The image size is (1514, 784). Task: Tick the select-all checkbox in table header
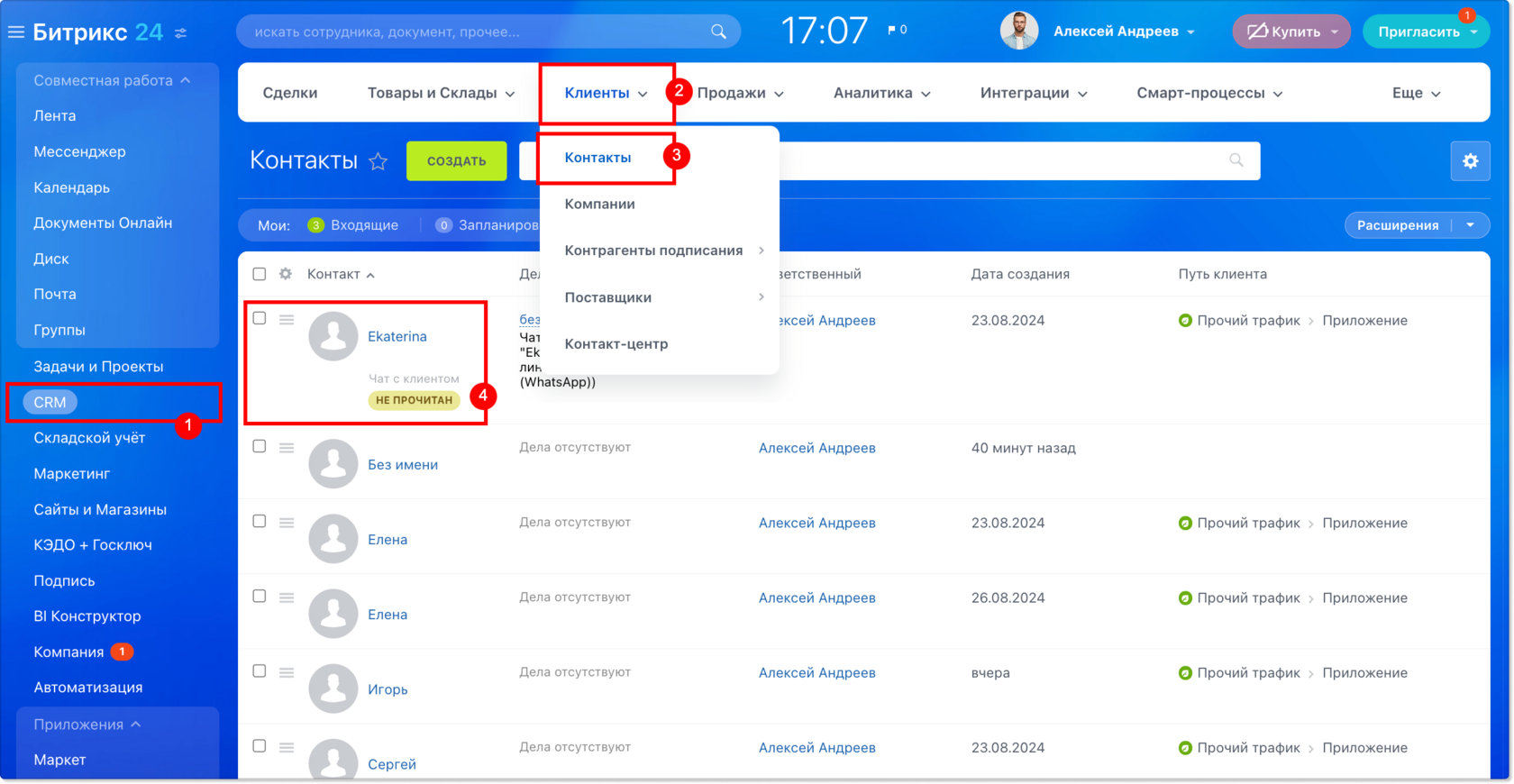[260, 274]
